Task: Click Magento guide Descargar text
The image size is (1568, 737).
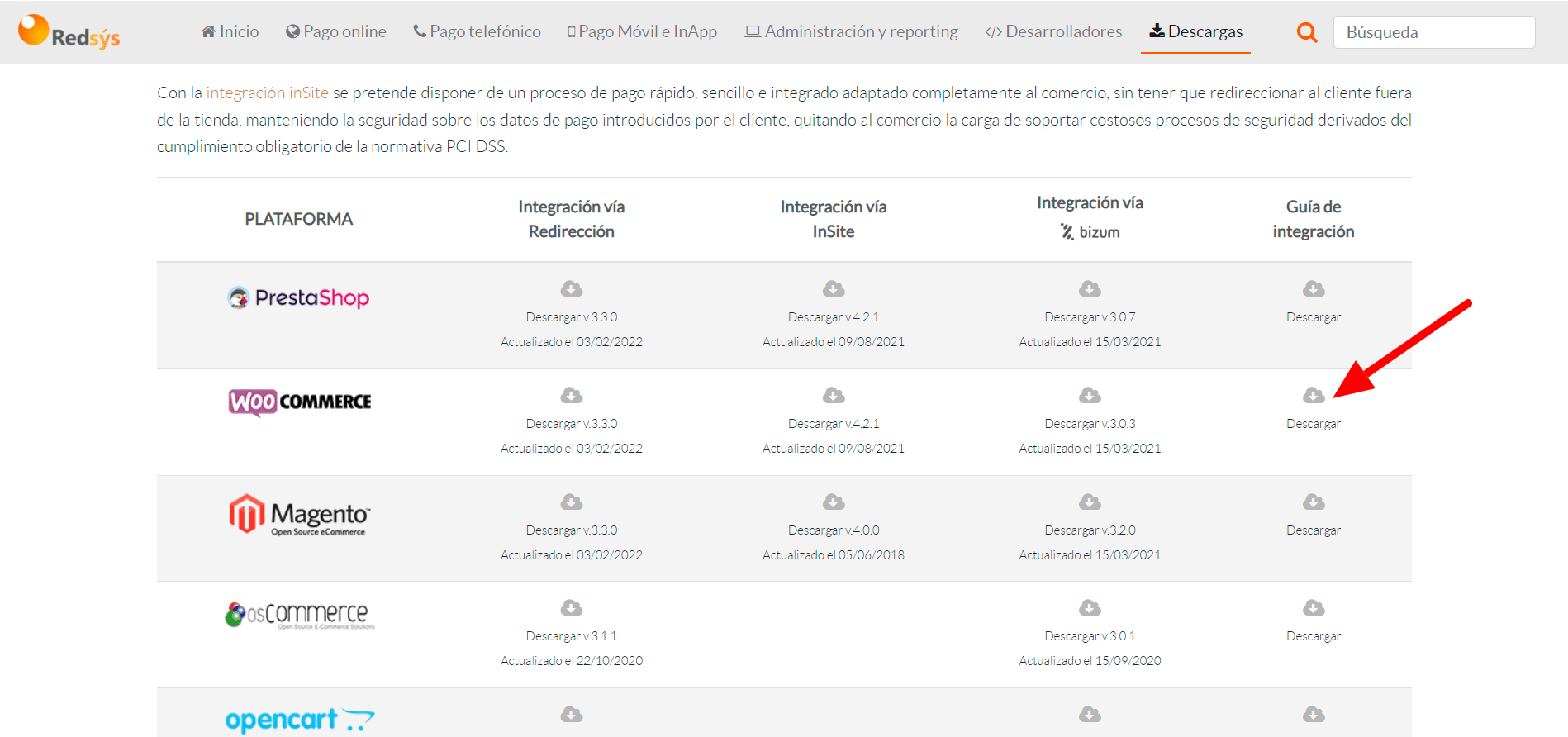Action: [x=1314, y=530]
